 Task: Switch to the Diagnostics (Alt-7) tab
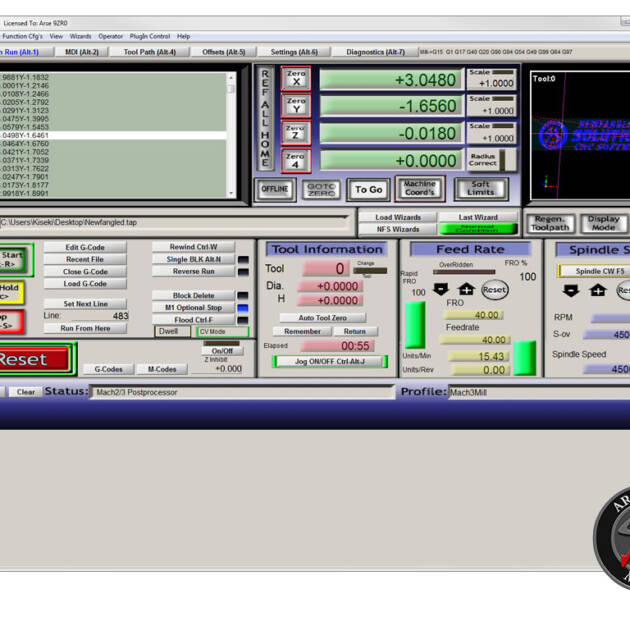375,51
